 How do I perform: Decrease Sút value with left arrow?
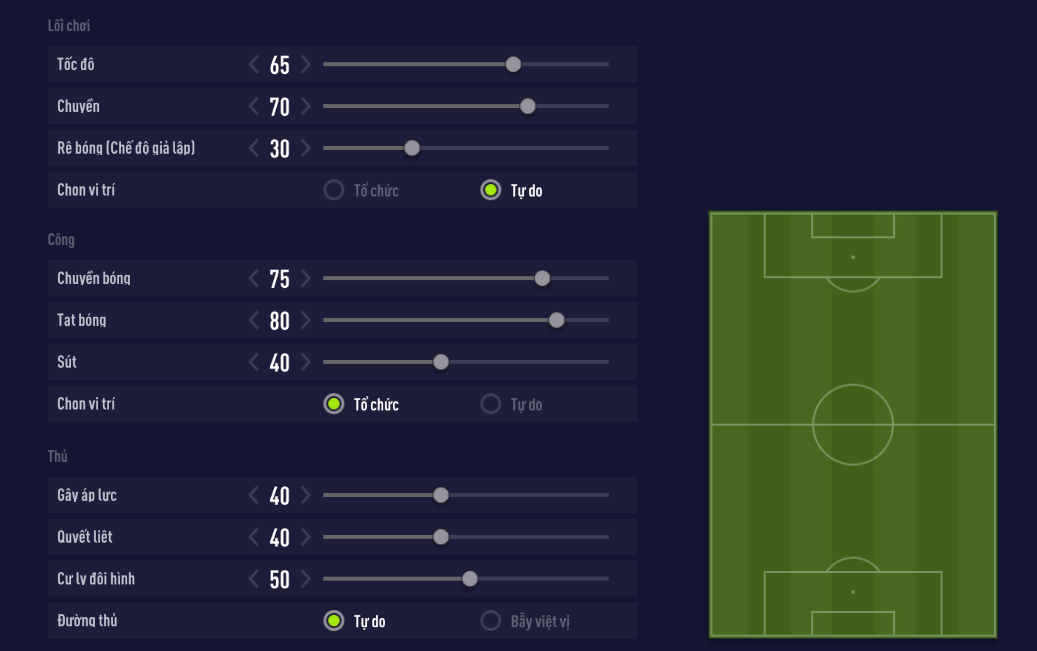[254, 362]
